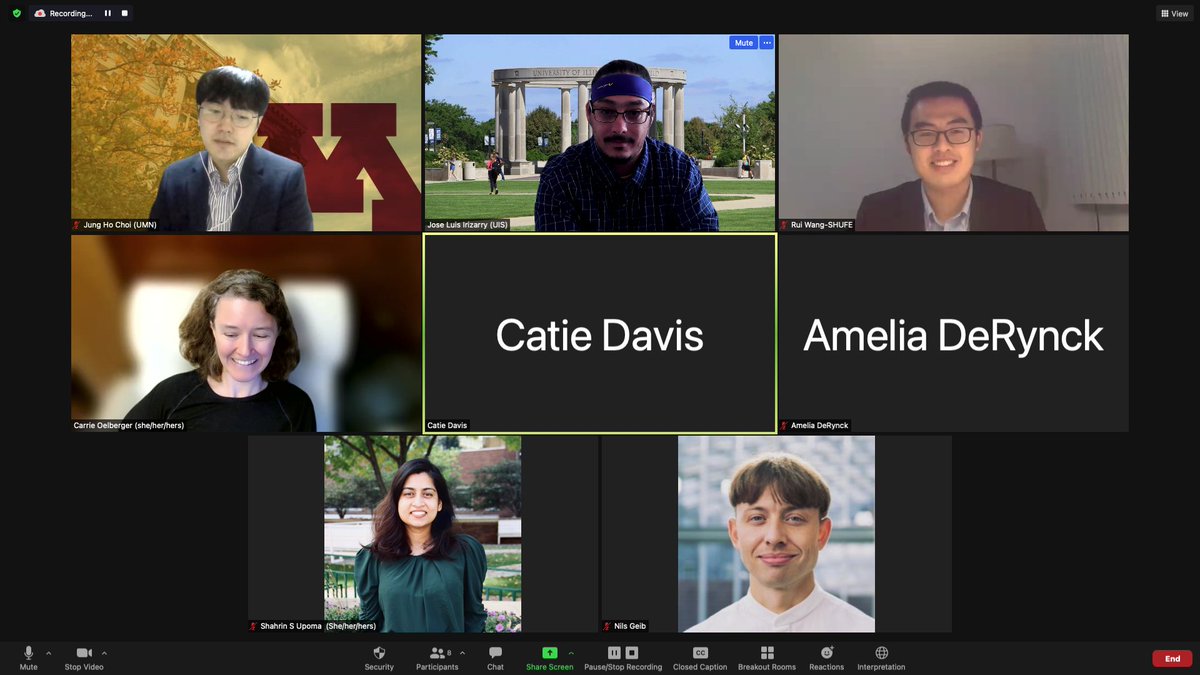Image resolution: width=1200 pixels, height=675 pixels.
Task: Stop the recording in the bottom toolbar
Action: coord(632,653)
